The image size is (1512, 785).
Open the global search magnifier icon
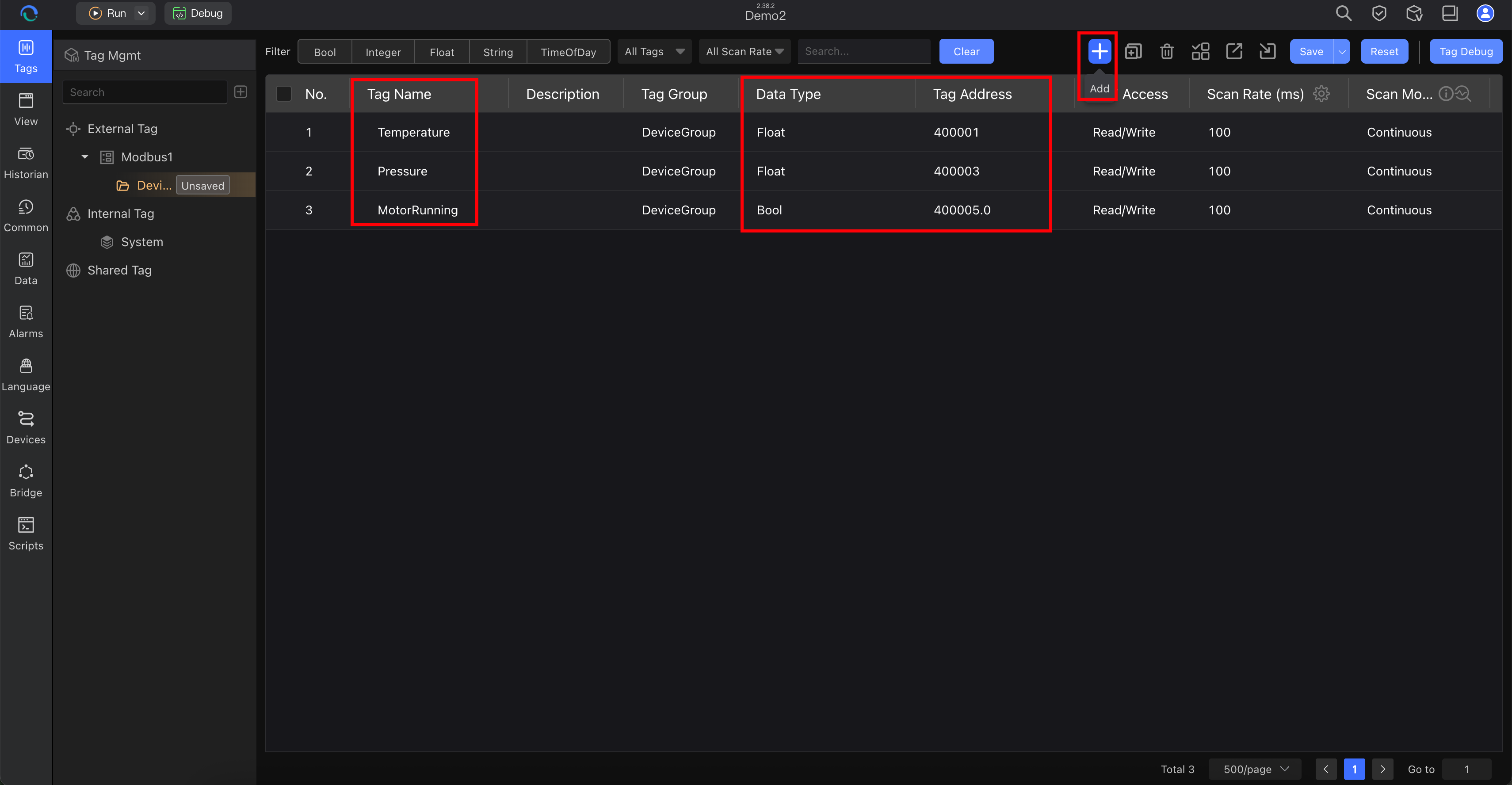(1343, 14)
